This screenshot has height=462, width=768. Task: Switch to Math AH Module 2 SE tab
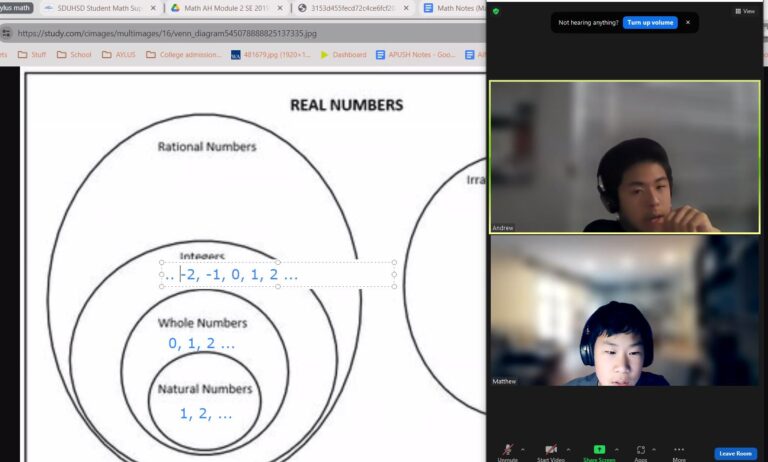tap(226, 8)
